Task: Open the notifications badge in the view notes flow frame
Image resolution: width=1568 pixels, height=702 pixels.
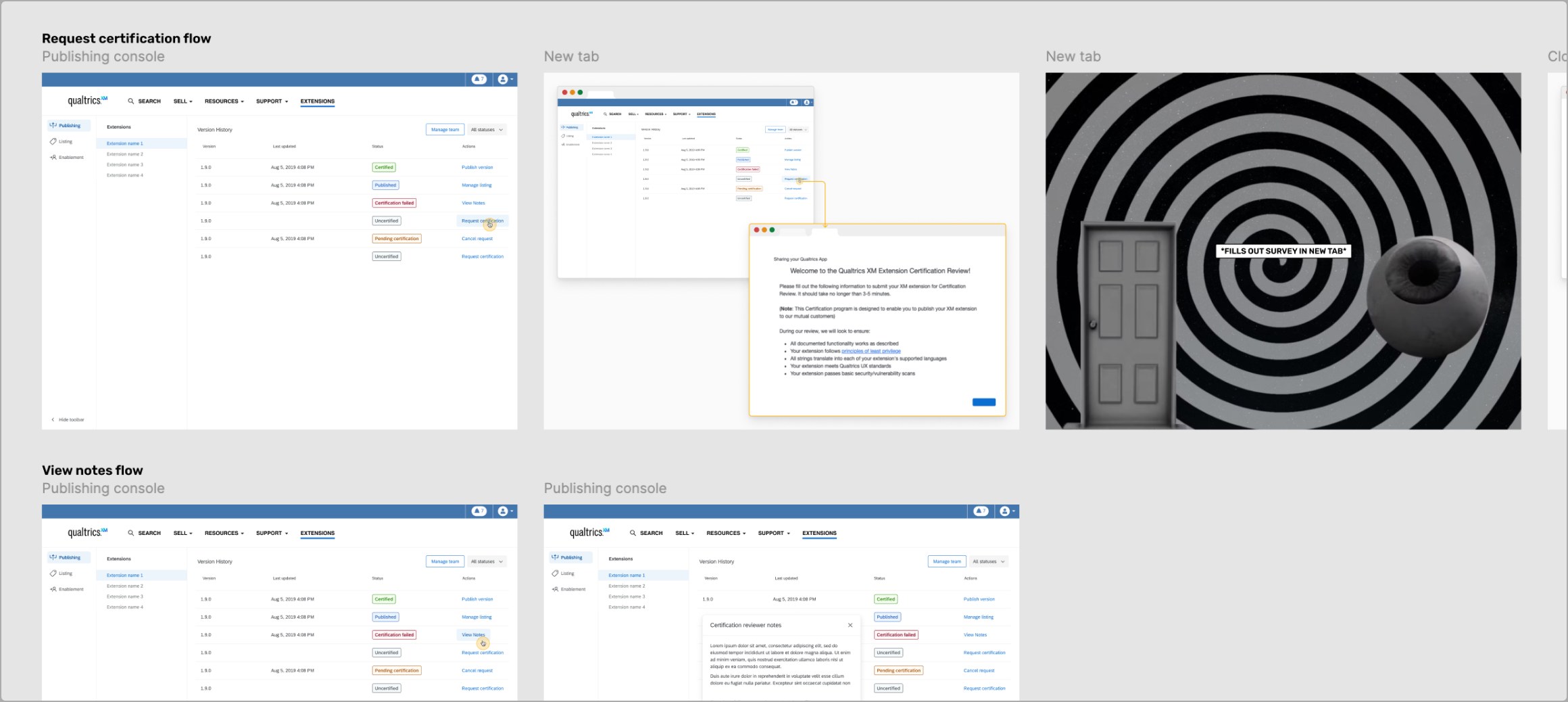Action: tap(479, 511)
